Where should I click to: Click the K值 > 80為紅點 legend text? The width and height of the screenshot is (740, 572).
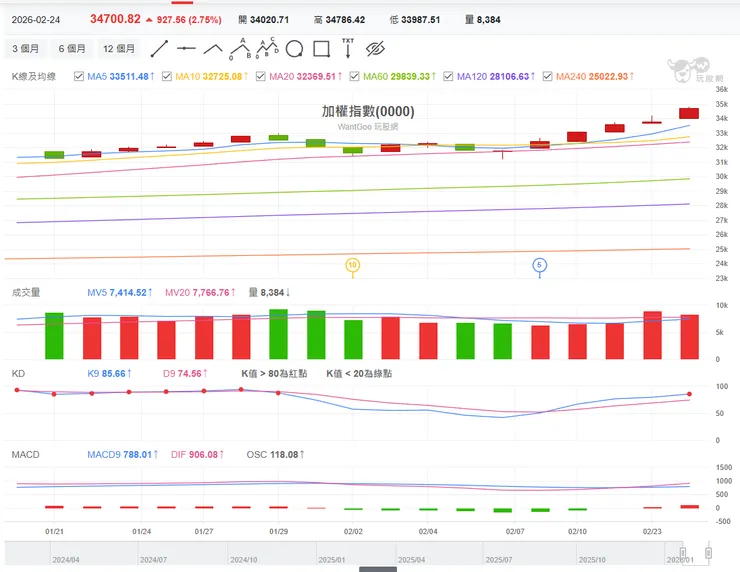[274, 374]
